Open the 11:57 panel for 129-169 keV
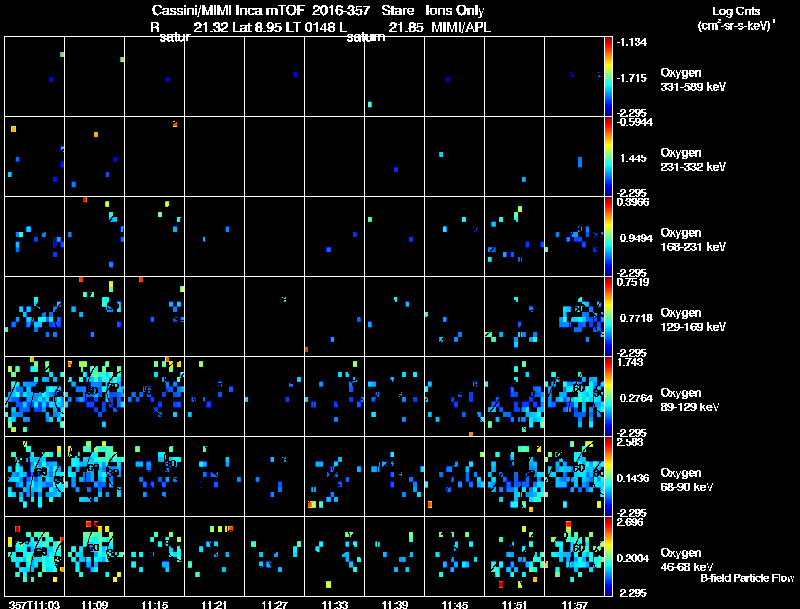800x609 pixels. [x=574, y=316]
